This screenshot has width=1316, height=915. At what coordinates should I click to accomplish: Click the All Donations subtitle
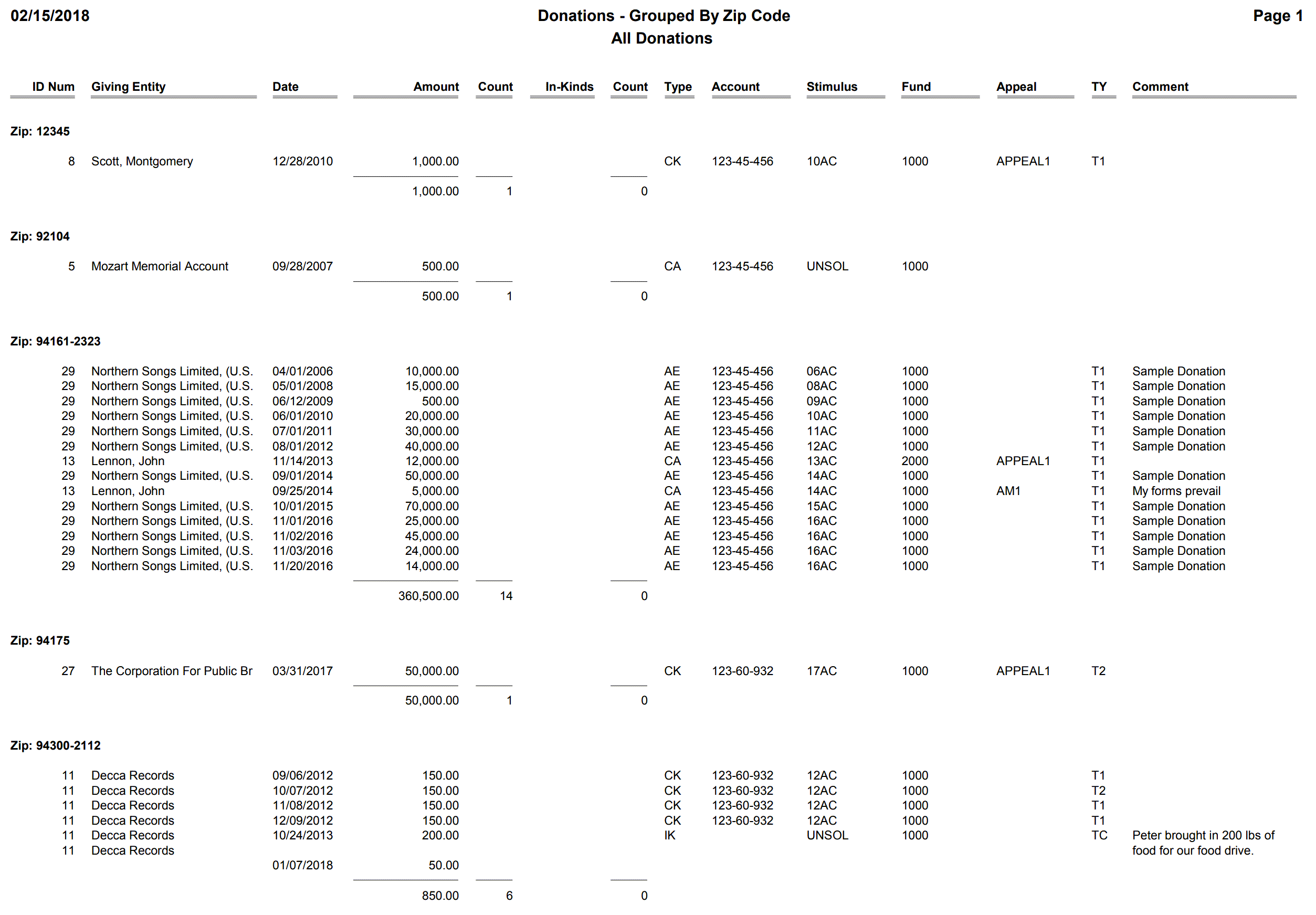(x=661, y=38)
